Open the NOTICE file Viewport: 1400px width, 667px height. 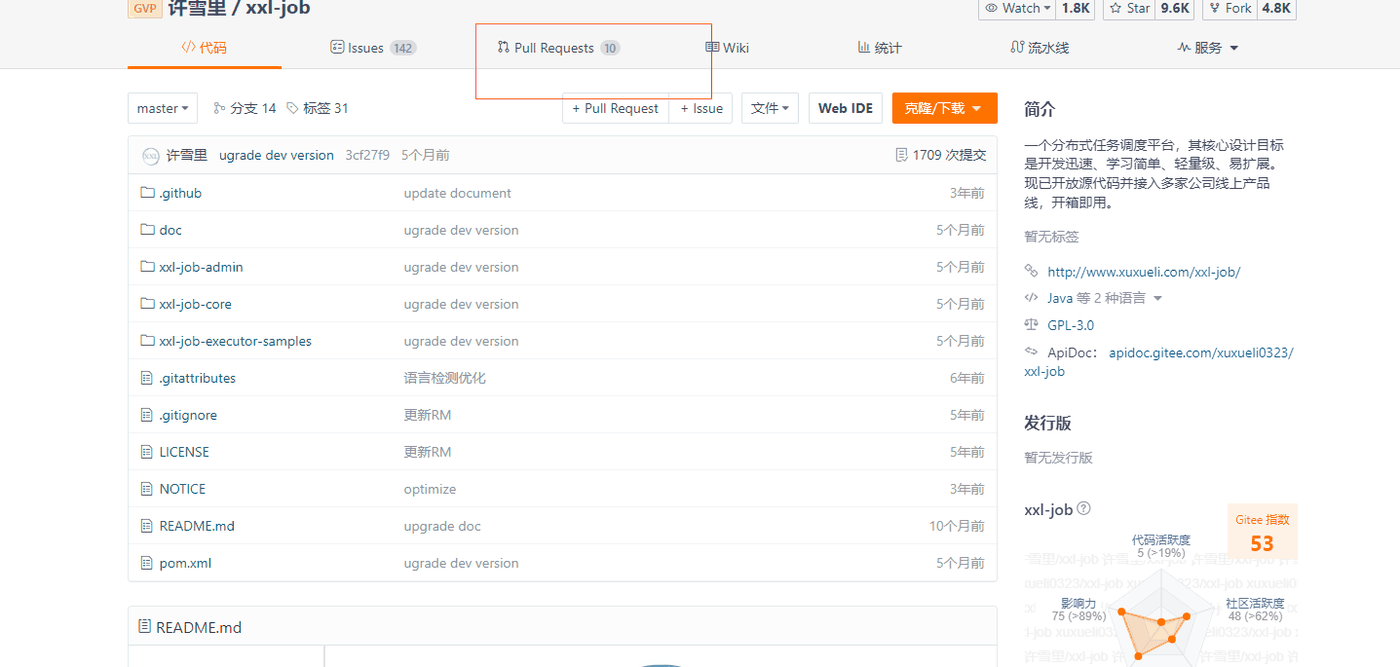pyautogui.click(x=182, y=489)
